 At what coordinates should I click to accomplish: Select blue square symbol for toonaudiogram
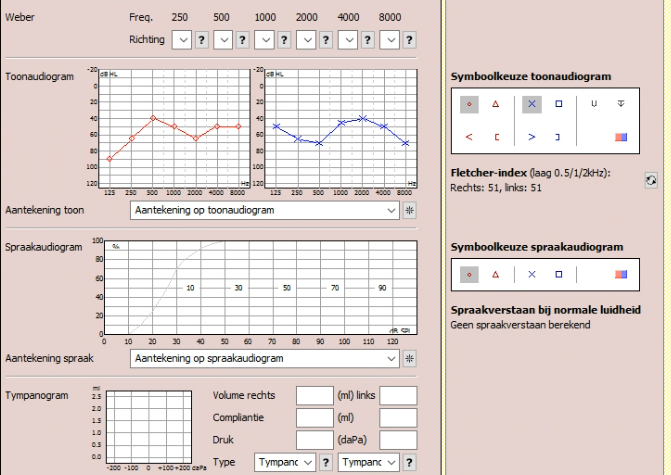tap(558, 104)
